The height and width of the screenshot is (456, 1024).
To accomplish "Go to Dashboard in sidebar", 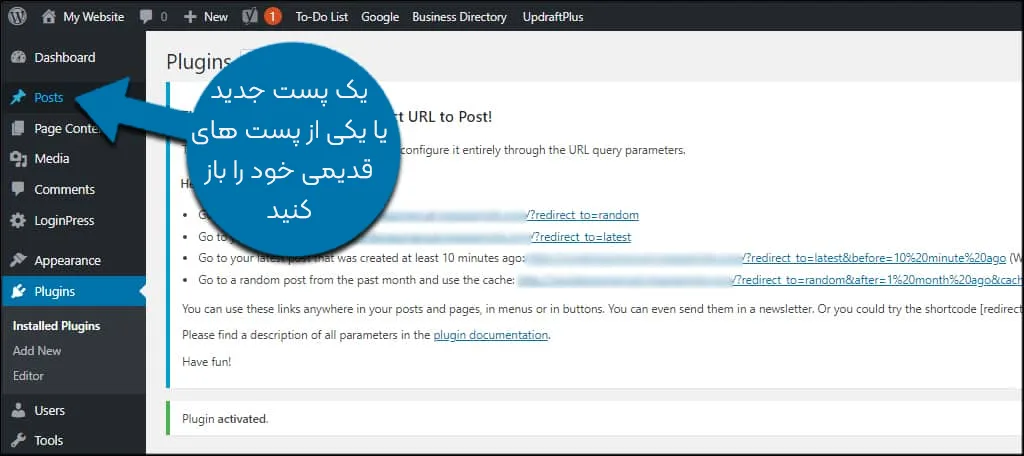I will point(65,57).
